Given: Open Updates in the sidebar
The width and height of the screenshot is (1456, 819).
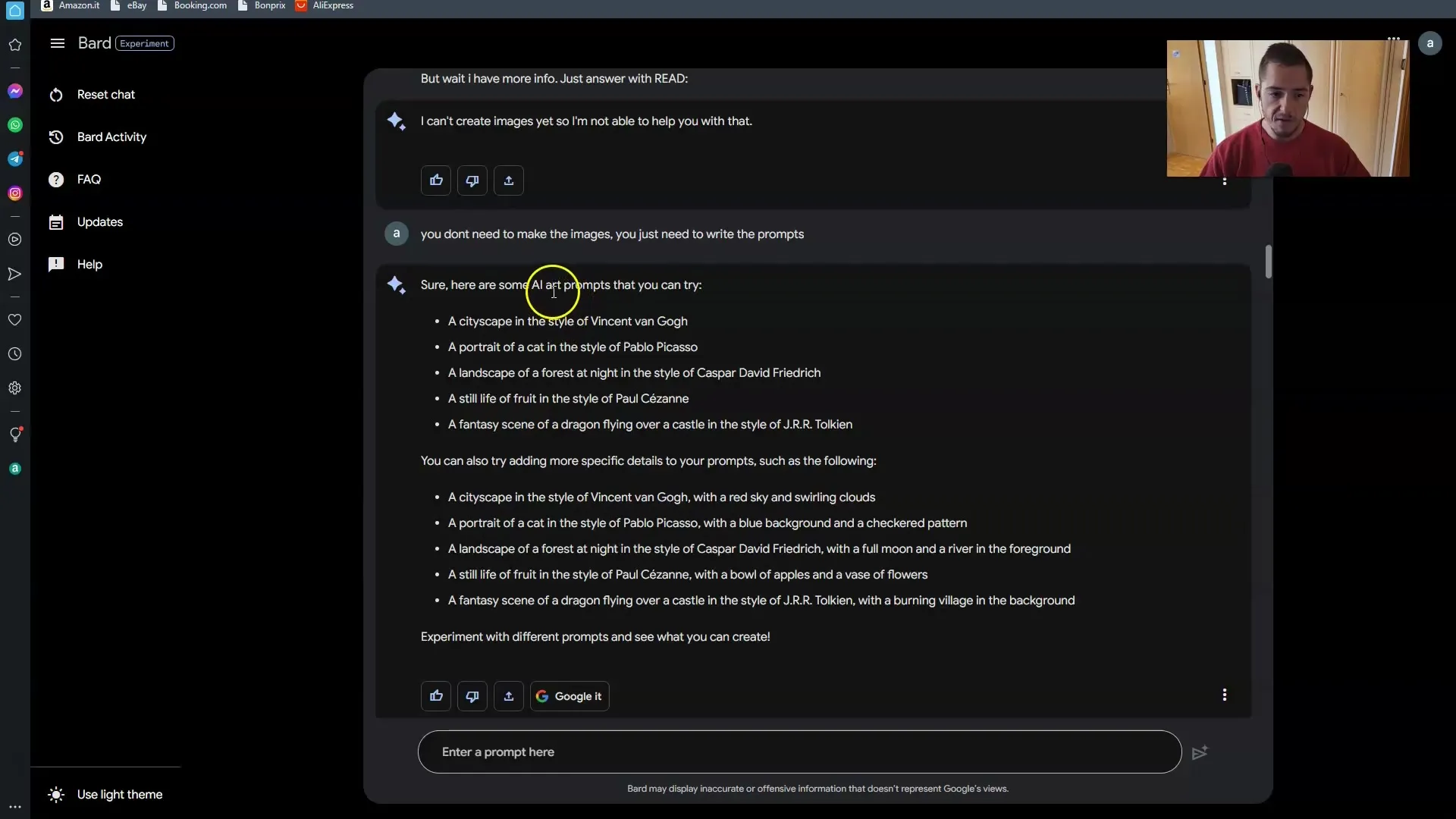Looking at the screenshot, I should 99,222.
